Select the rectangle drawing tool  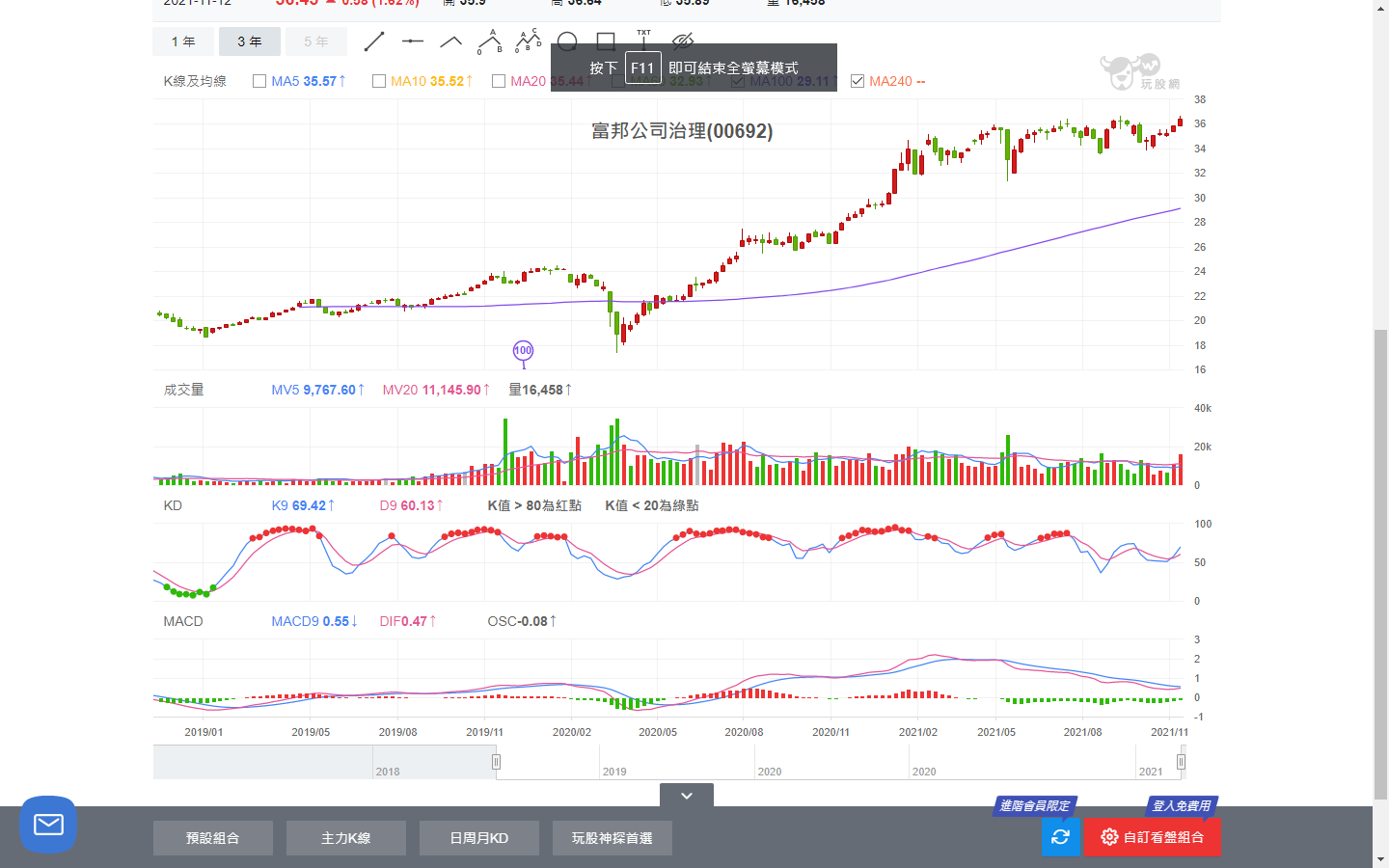606,41
